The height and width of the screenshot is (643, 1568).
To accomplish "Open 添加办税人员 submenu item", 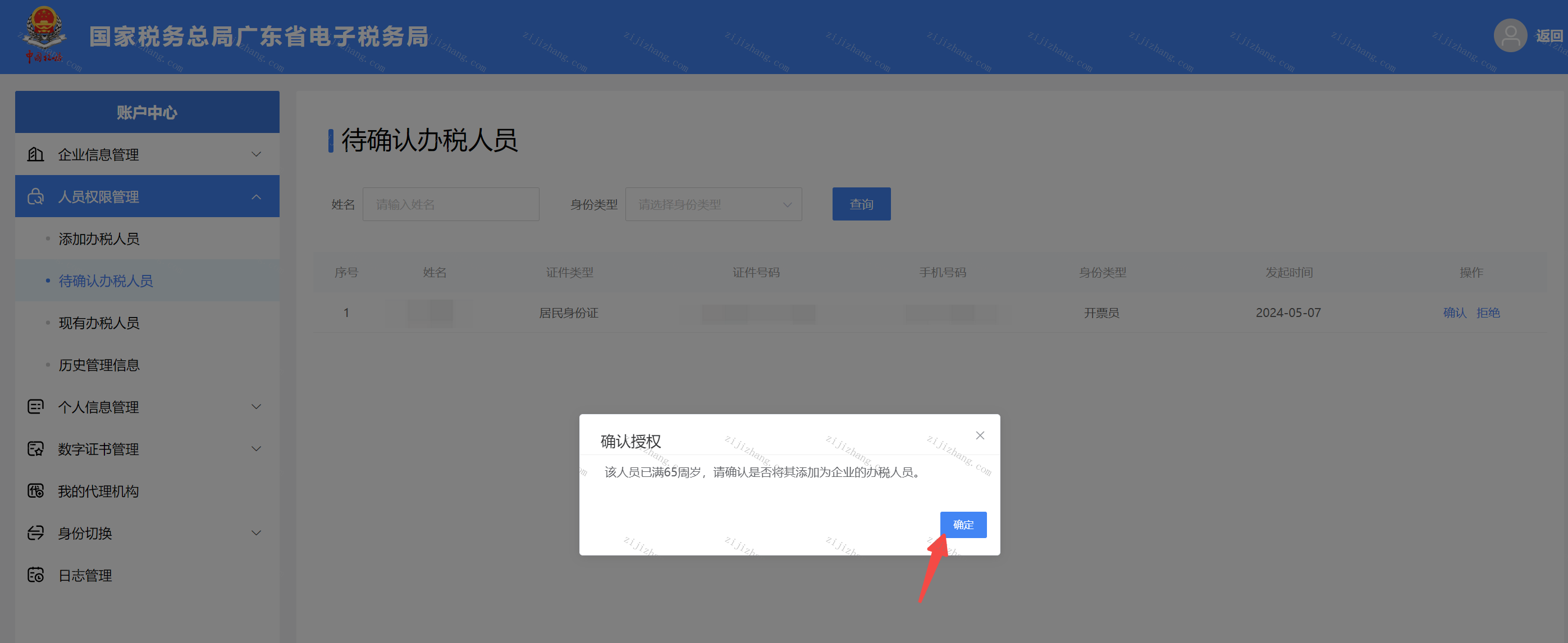I will tap(99, 238).
